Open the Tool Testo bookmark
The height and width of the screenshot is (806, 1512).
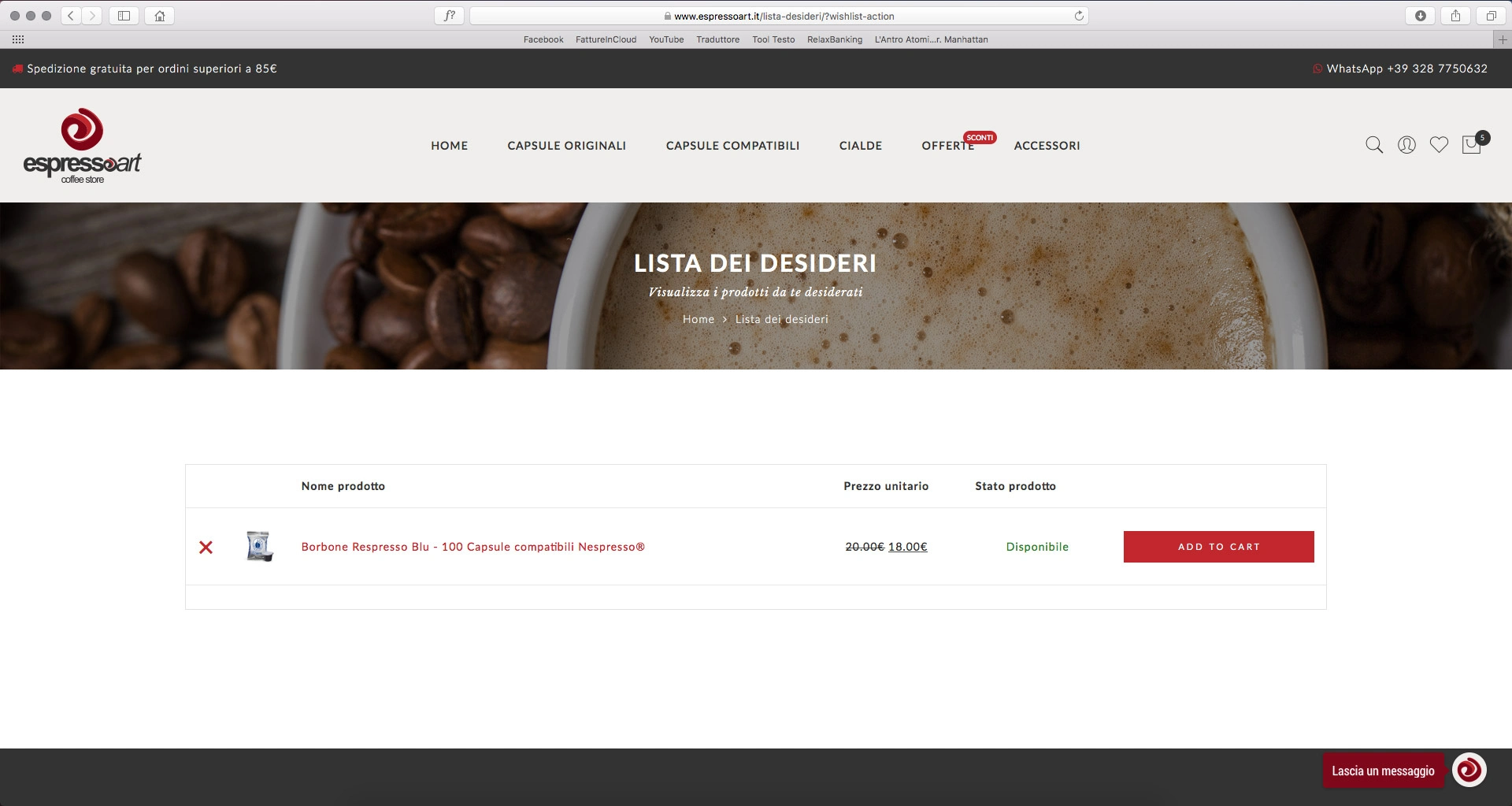[773, 39]
